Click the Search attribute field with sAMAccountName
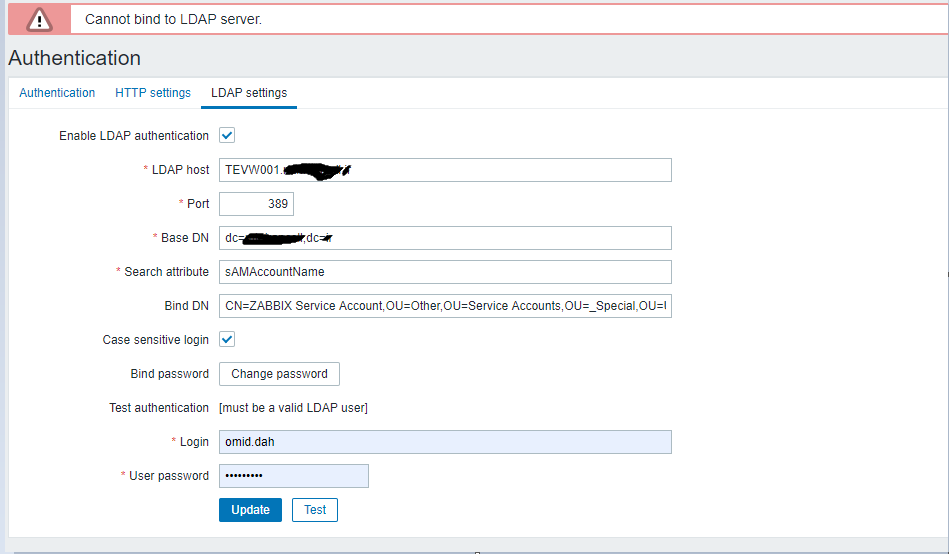The height and width of the screenshot is (554, 949). coord(445,272)
